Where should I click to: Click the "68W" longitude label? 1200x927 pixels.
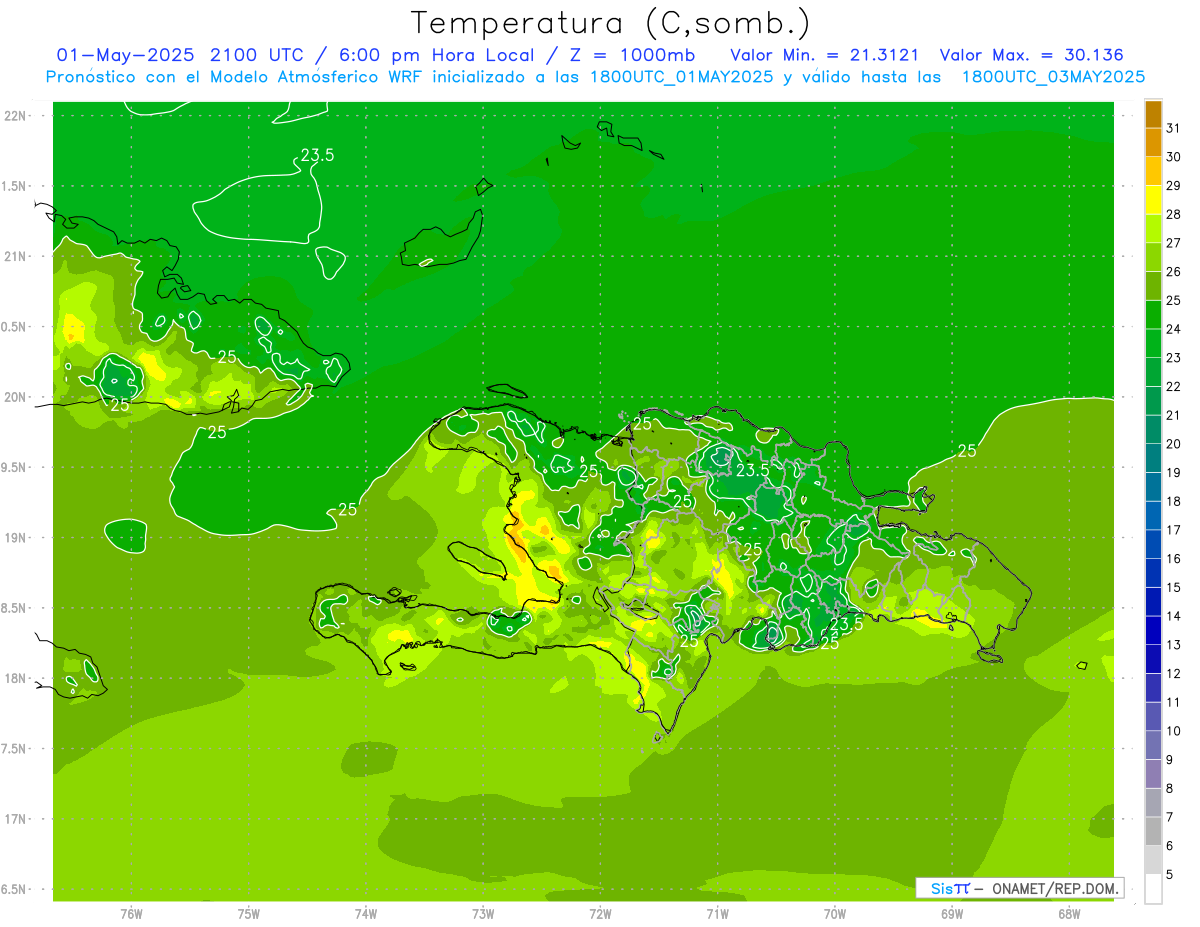1068,914
